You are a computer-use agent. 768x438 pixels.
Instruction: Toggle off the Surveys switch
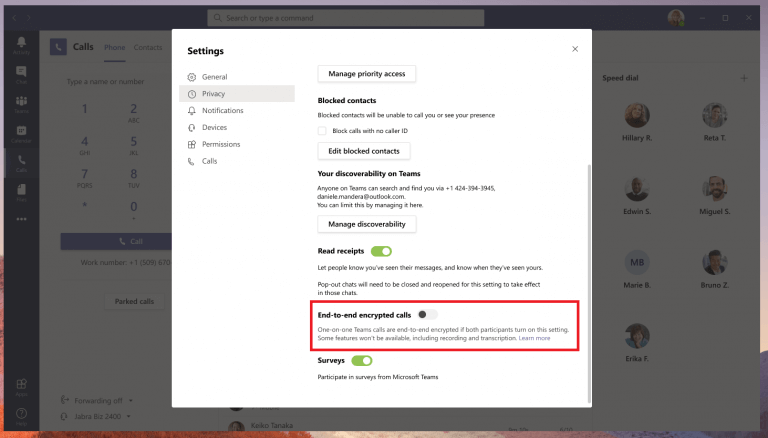pos(362,360)
